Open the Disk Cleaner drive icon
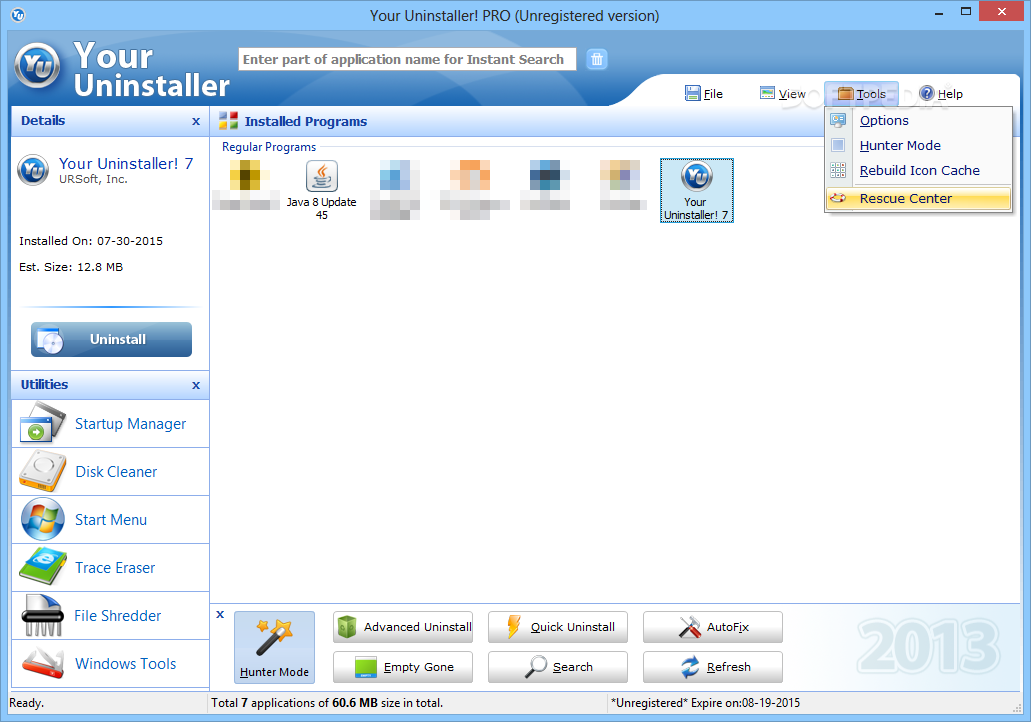 43,471
